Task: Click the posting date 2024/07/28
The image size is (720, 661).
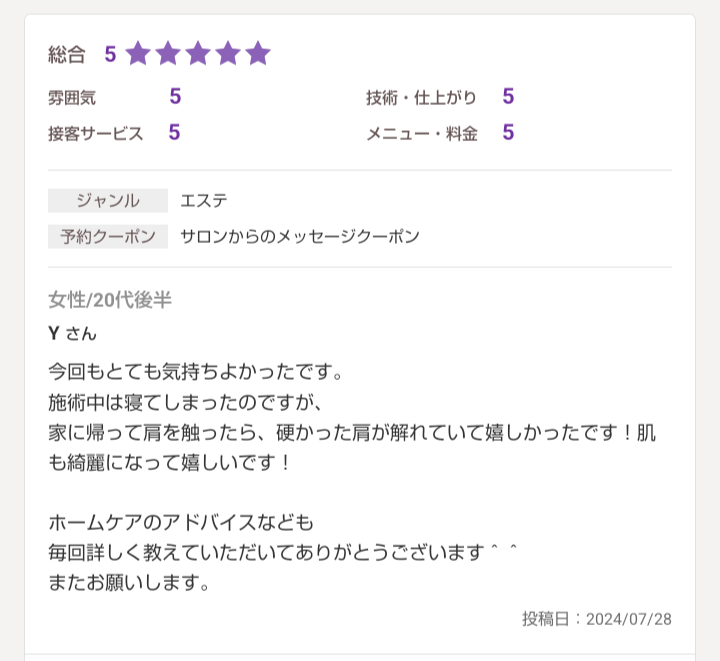Action: click(x=629, y=619)
